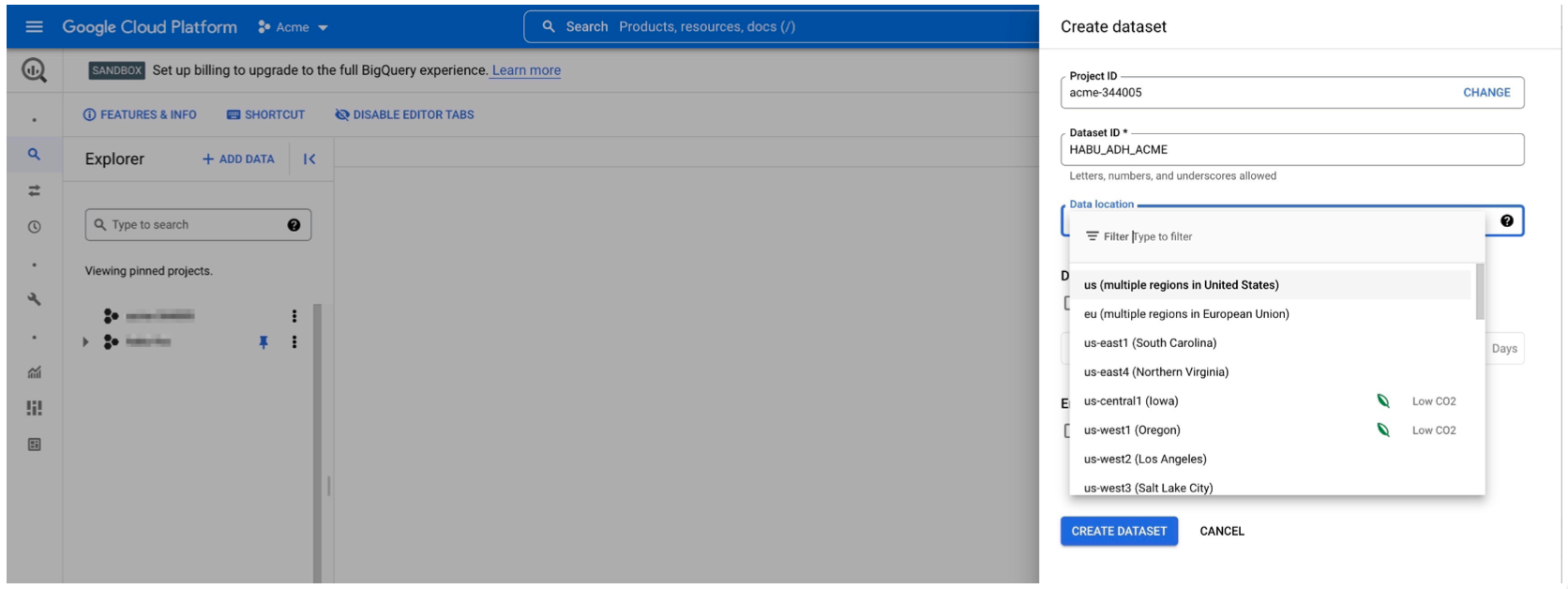Collapse the Explorer panel
Screen dimensions: 1568x589
click(x=309, y=159)
